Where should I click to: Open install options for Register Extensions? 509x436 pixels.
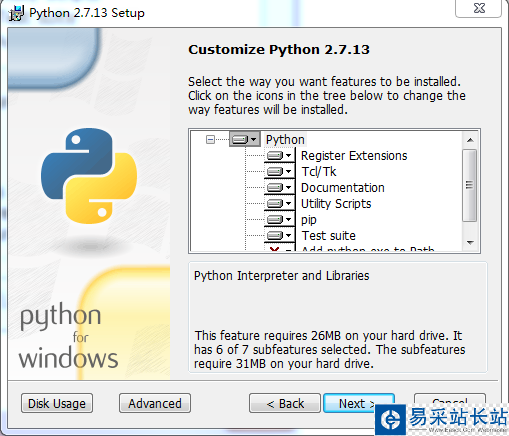point(279,155)
